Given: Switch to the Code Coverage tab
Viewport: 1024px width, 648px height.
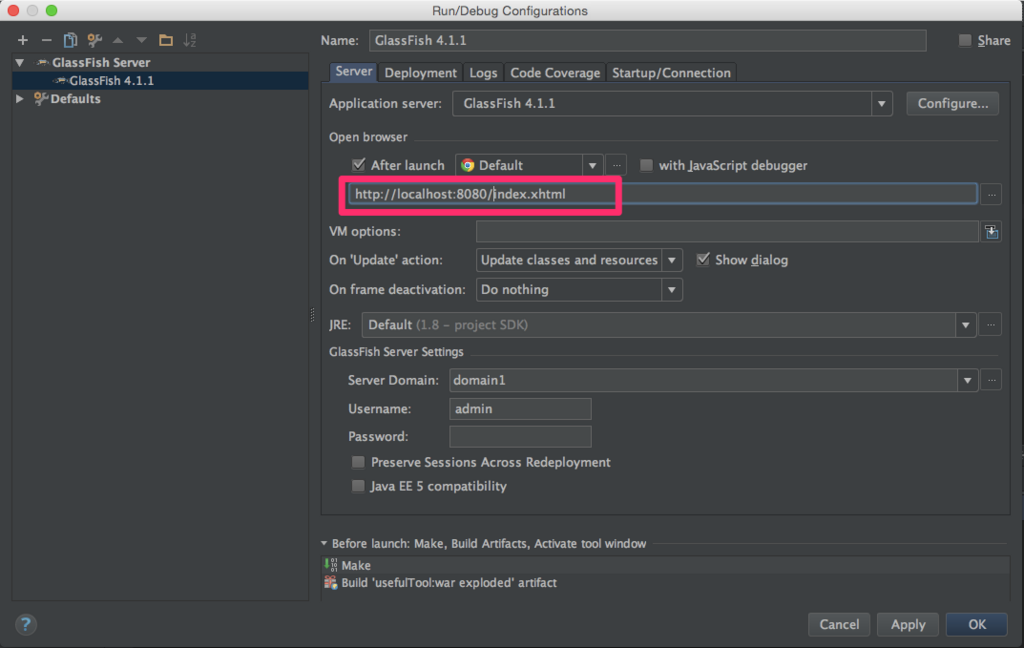Looking at the screenshot, I should (554, 73).
